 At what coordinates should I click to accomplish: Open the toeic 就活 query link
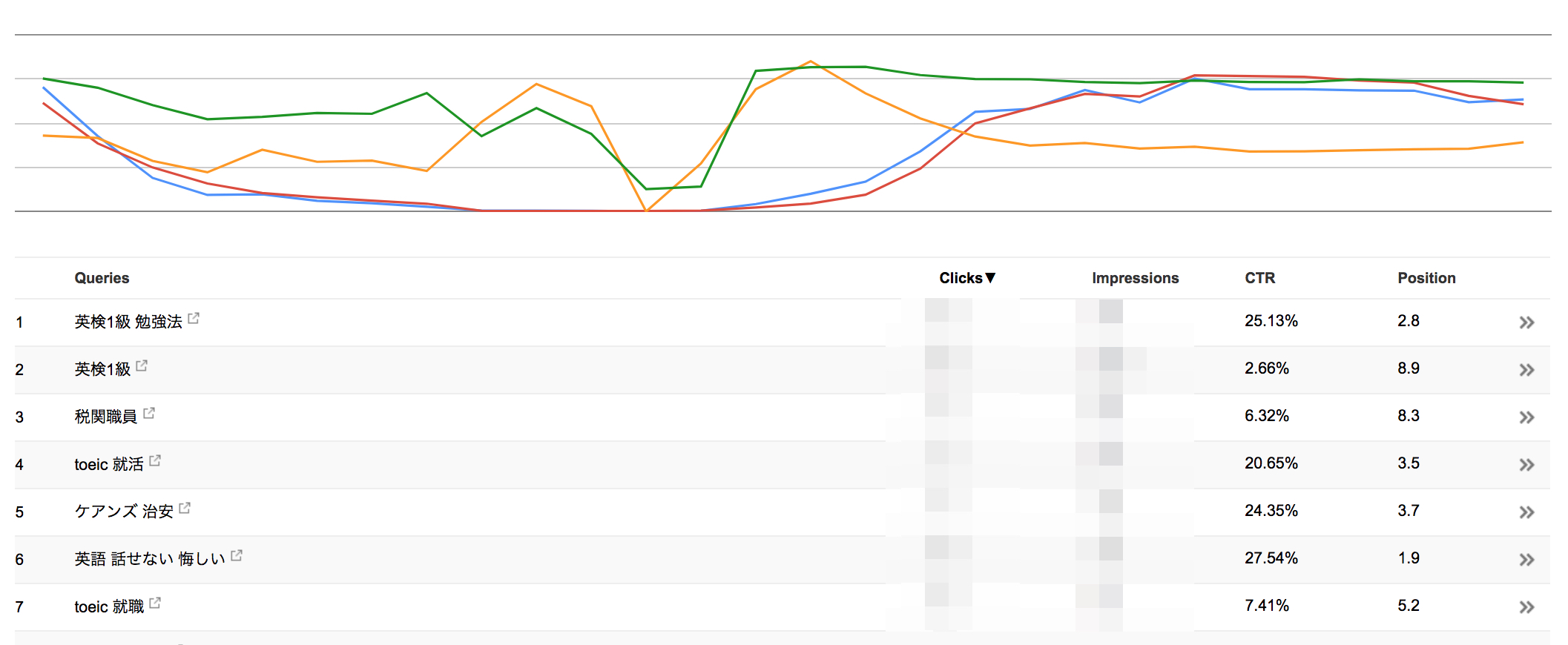pyautogui.click(x=109, y=464)
